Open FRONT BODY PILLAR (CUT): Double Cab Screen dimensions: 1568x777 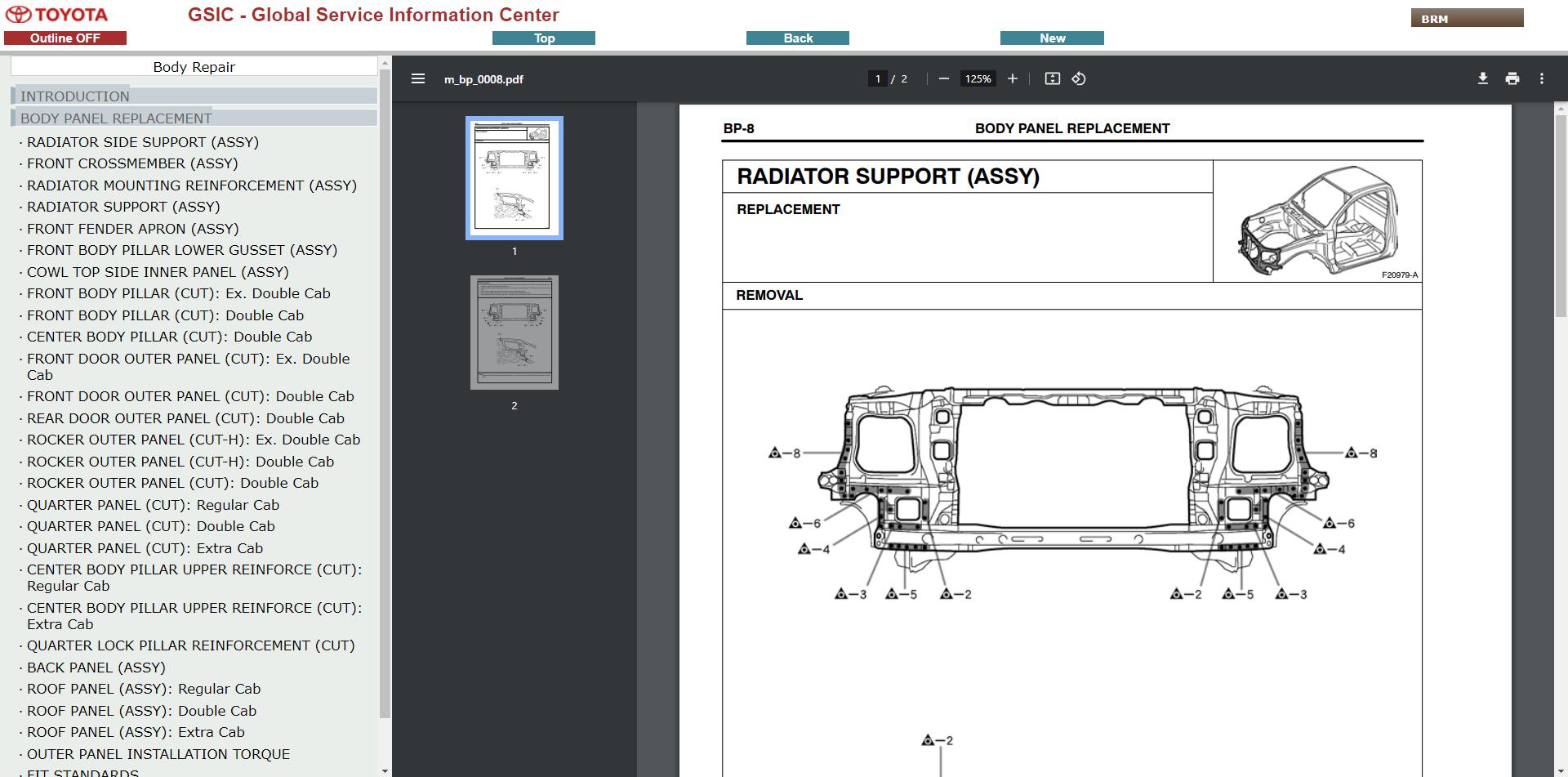[x=165, y=315]
